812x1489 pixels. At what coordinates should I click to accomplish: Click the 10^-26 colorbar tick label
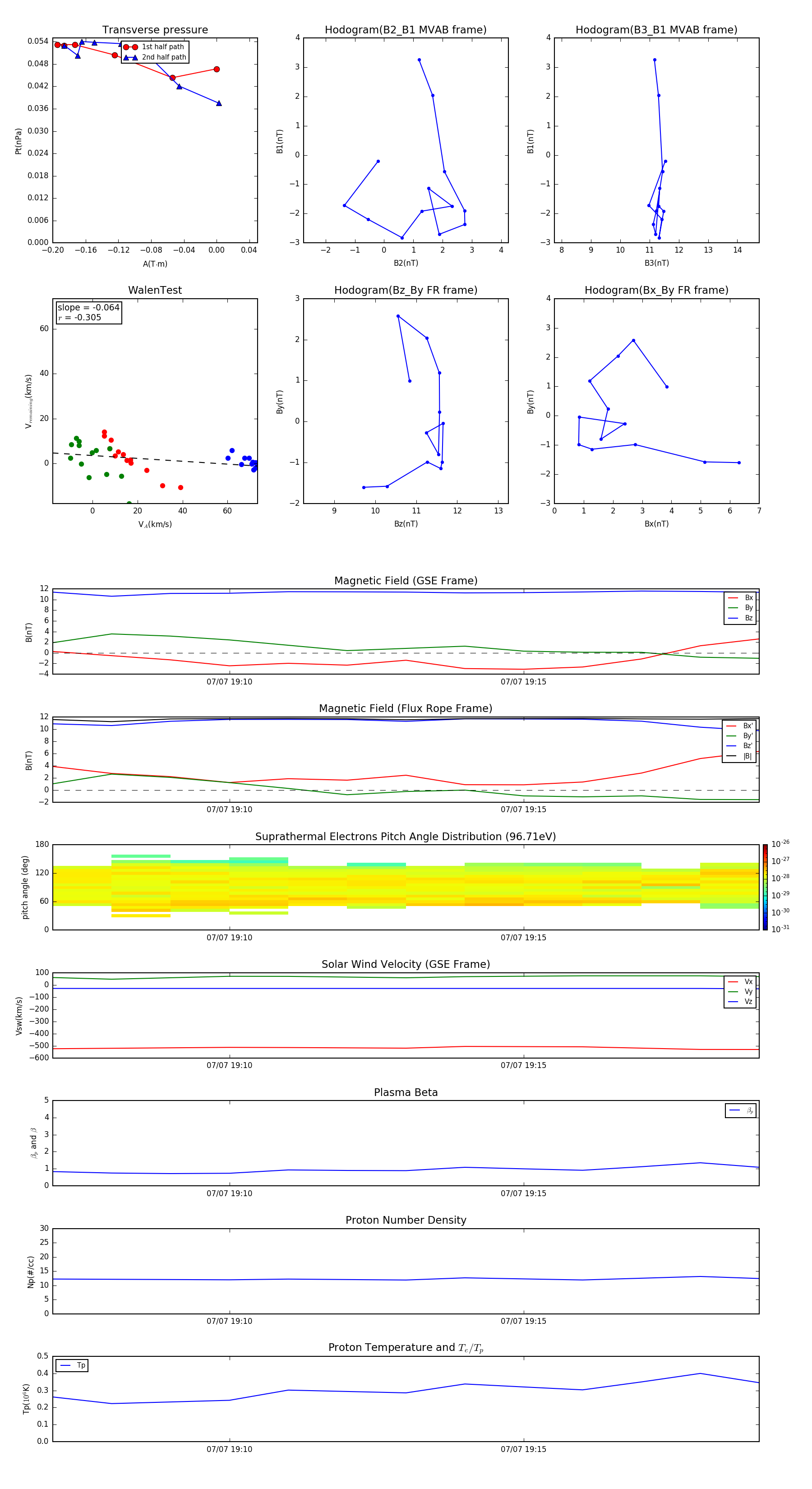780,844
